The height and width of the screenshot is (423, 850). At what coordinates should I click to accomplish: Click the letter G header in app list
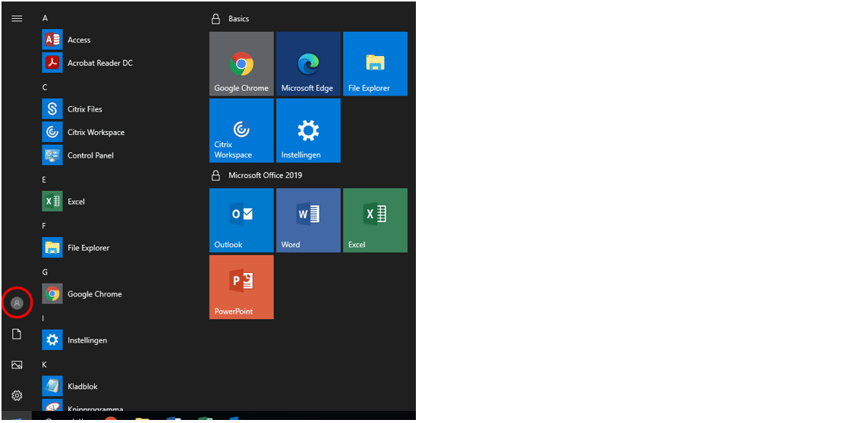pos(45,272)
